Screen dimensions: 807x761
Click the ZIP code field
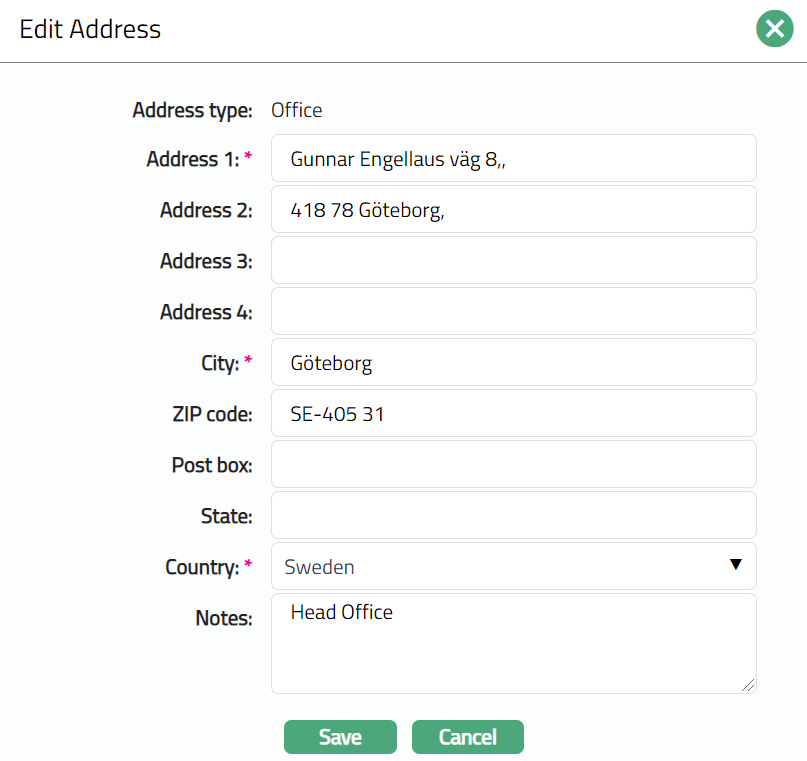[513, 414]
